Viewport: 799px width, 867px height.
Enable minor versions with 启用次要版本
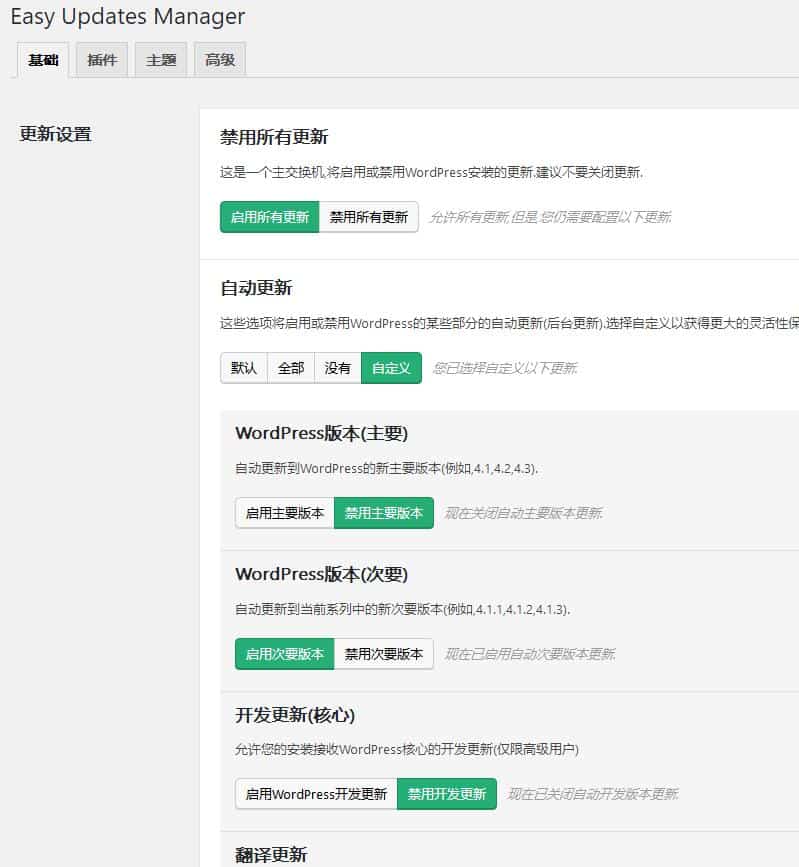(285, 654)
